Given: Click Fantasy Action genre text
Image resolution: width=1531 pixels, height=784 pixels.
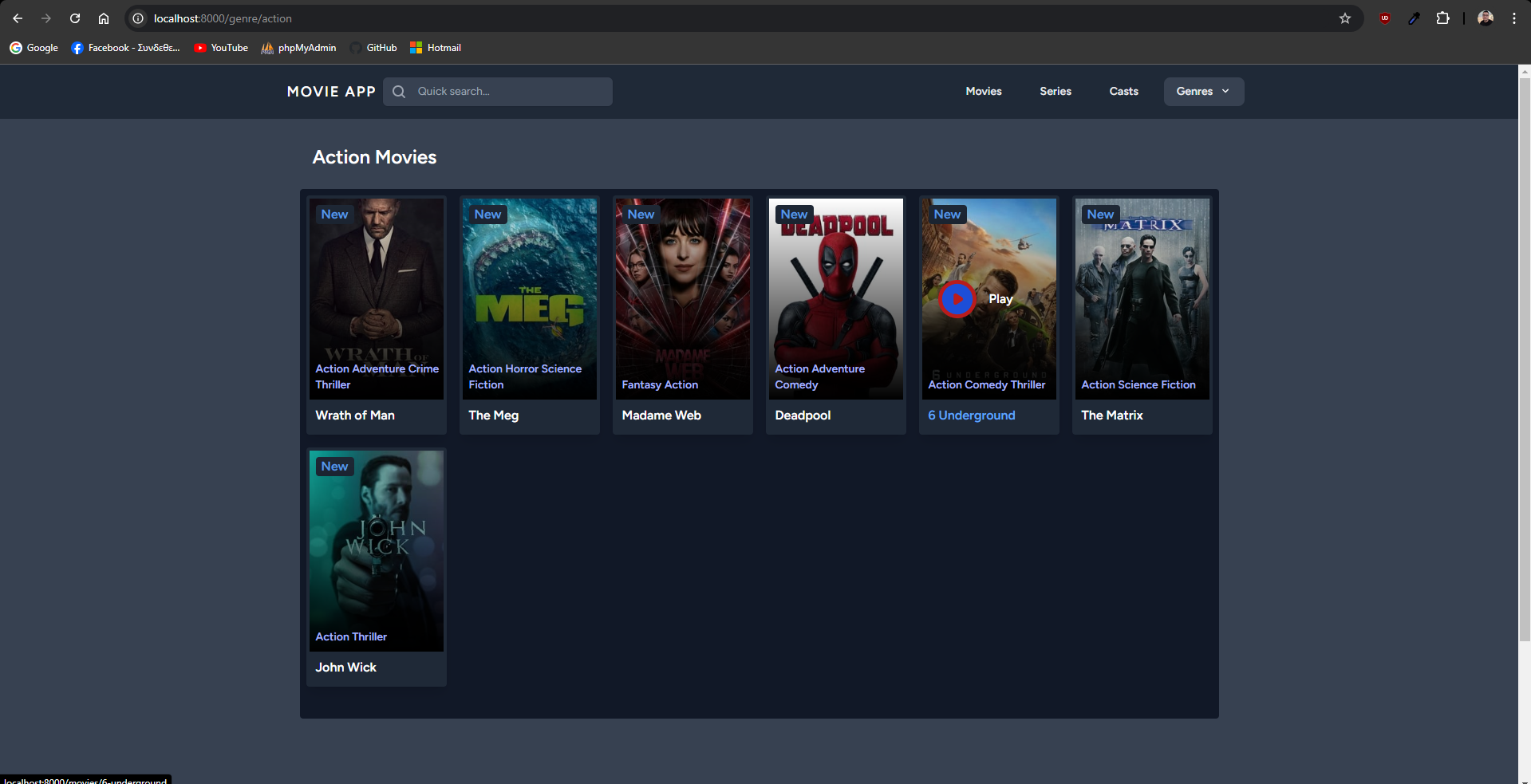Looking at the screenshot, I should (660, 384).
